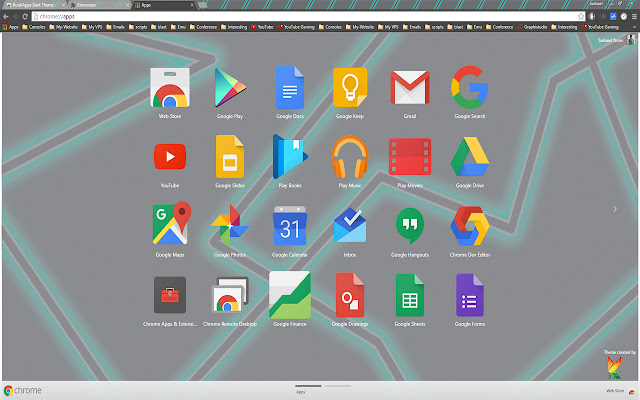Switch to the Dark Theme tab
The height and width of the screenshot is (400, 640).
(34, 5)
